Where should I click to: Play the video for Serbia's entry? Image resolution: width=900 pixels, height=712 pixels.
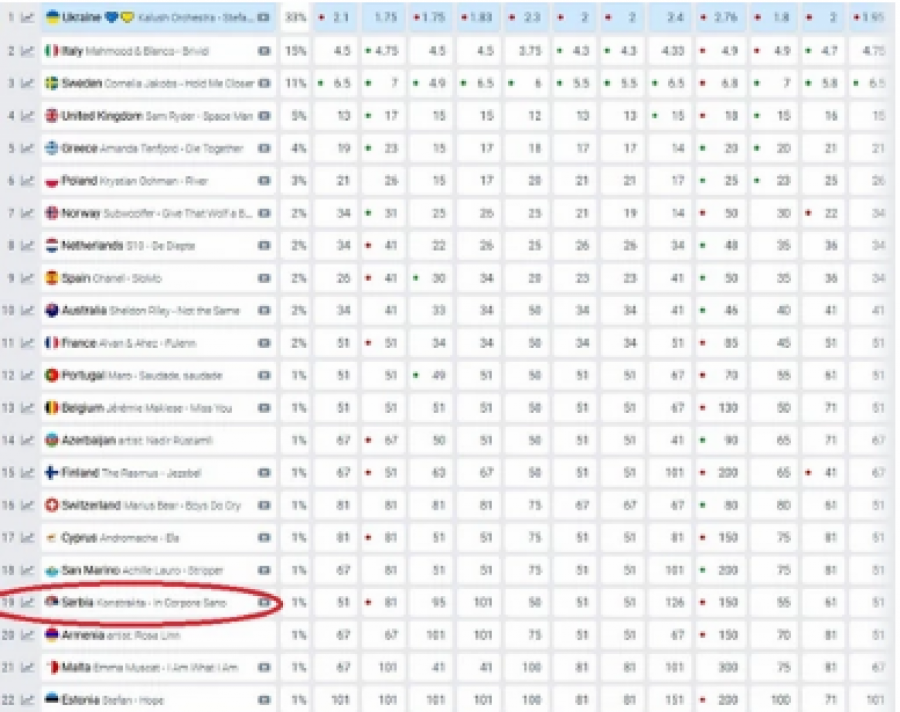point(263,603)
